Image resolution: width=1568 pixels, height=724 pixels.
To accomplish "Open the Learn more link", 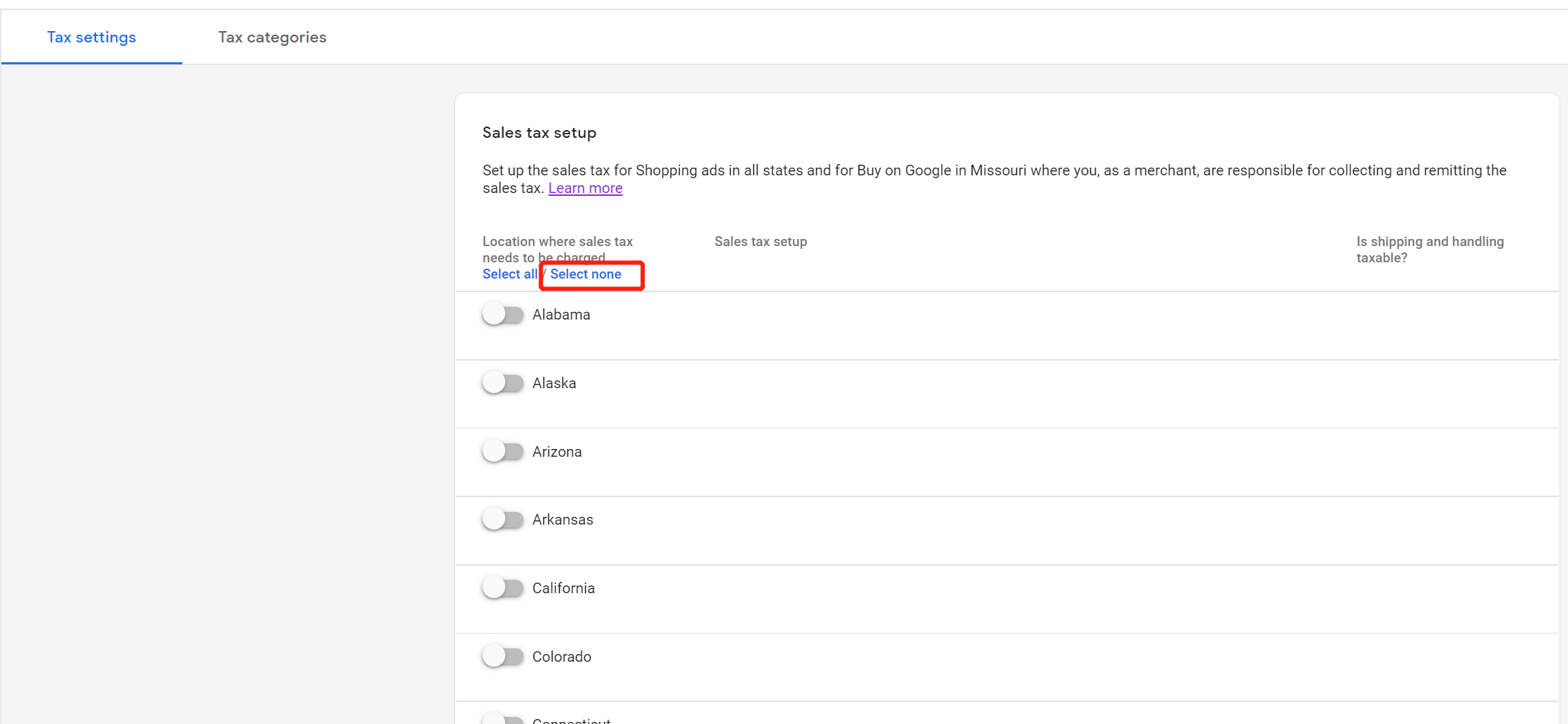I will (585, 188).
